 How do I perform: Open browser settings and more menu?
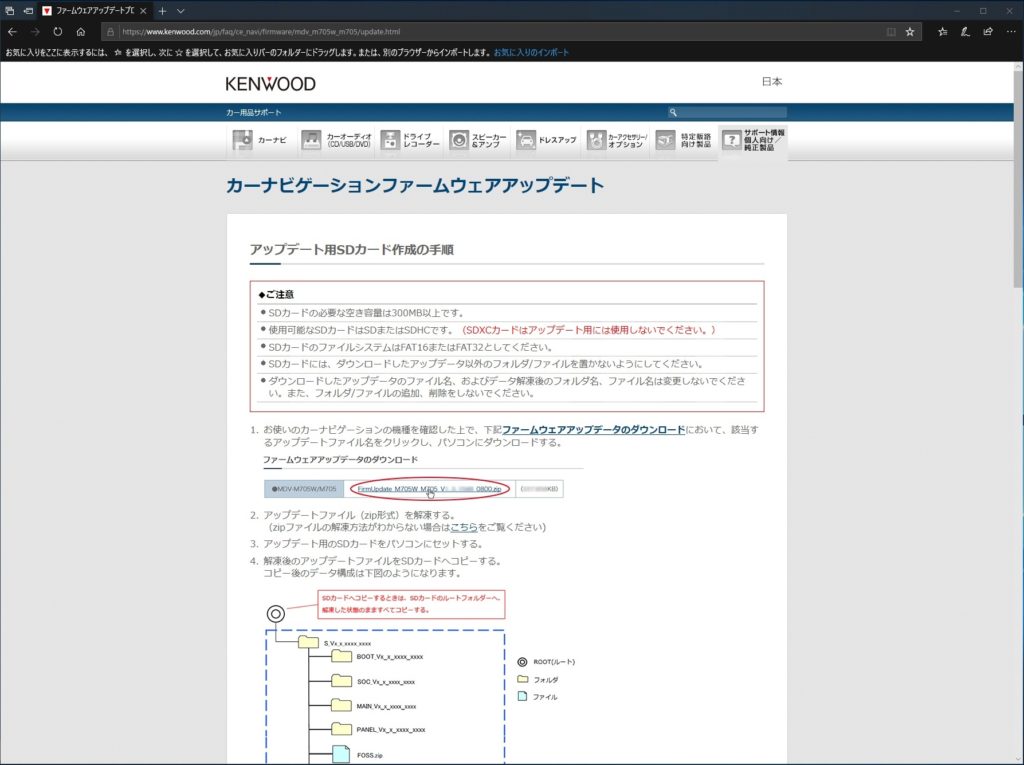click(1011, 31)
